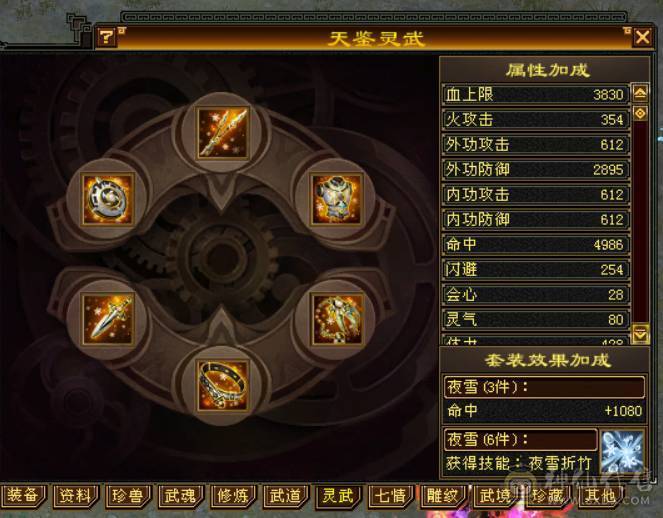Click the 夜雪折竹 skill icon
The width and height of the screenshot is (663, 518).
coord(622,451)
